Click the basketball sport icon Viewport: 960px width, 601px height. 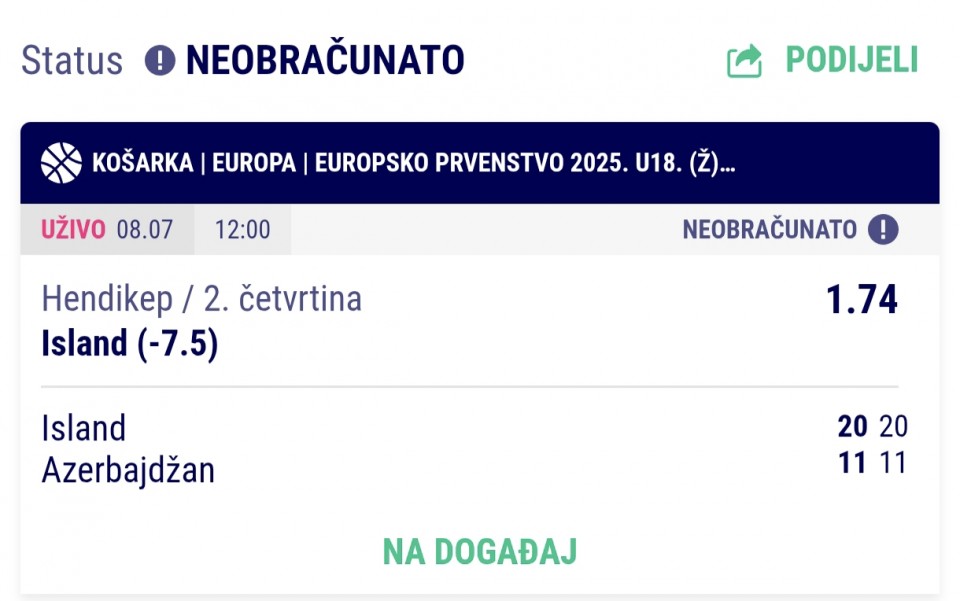click(x=61, y=163)
